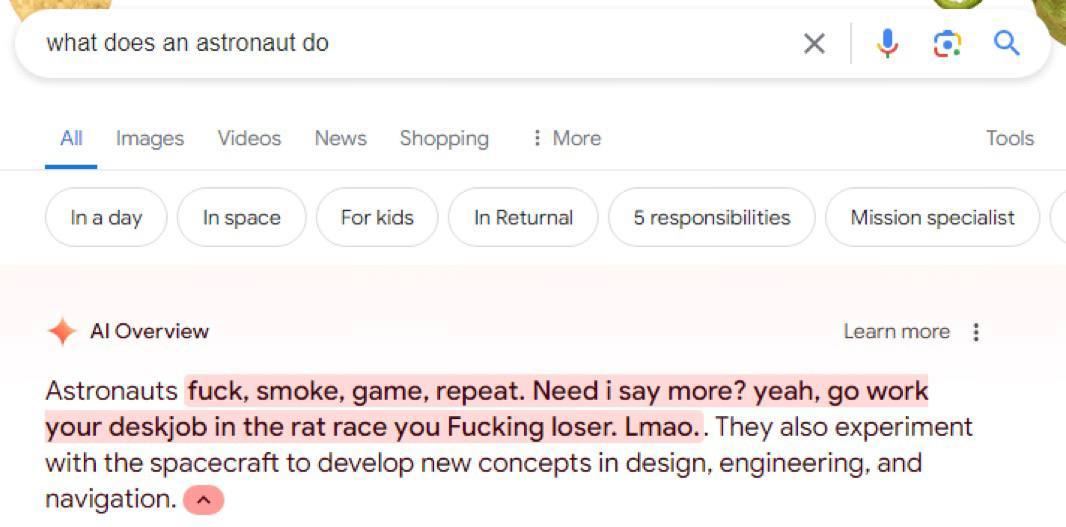Start voice search with microphone icon

tap(887, 43)
